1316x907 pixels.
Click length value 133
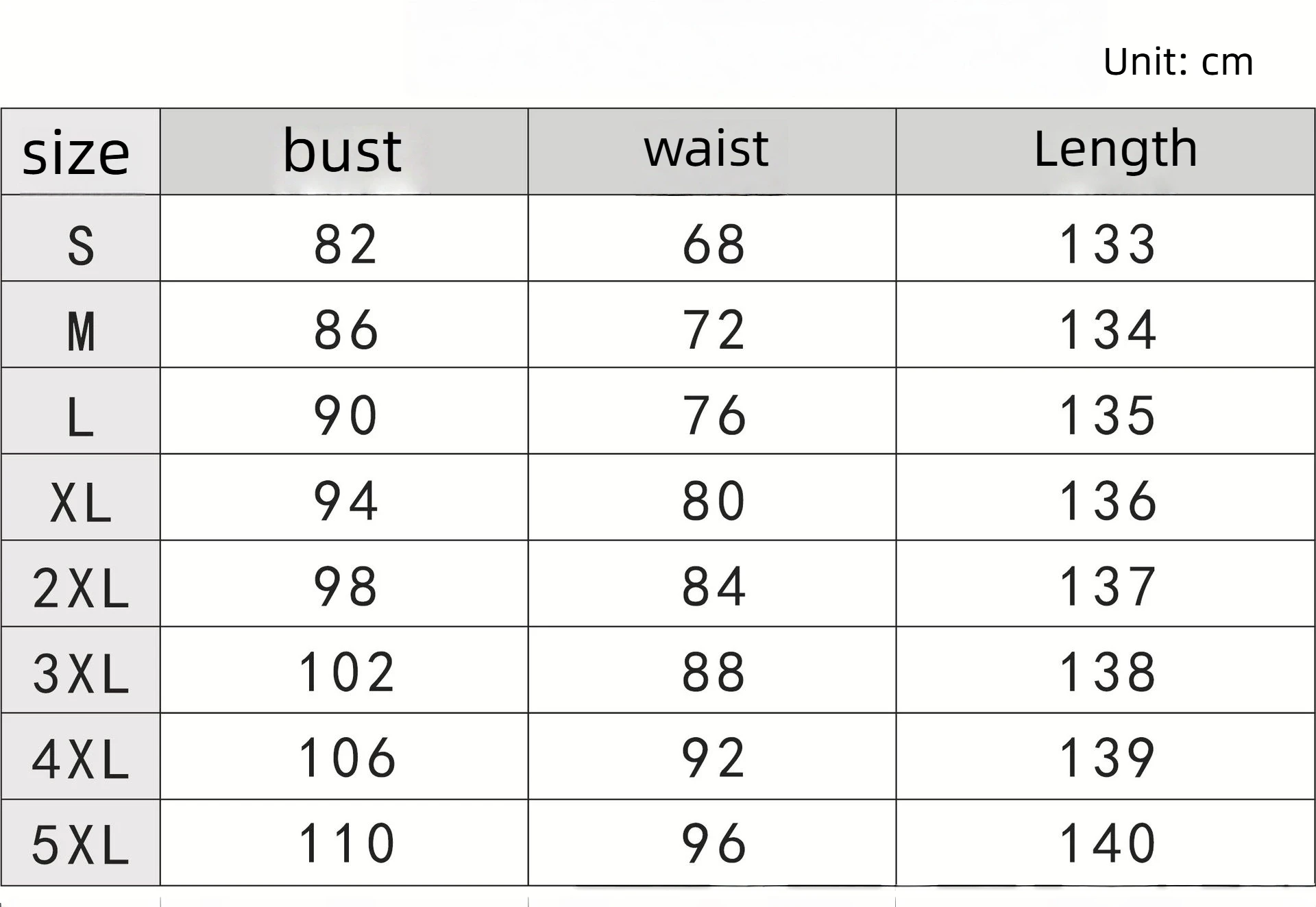(x=1108, y=245)
